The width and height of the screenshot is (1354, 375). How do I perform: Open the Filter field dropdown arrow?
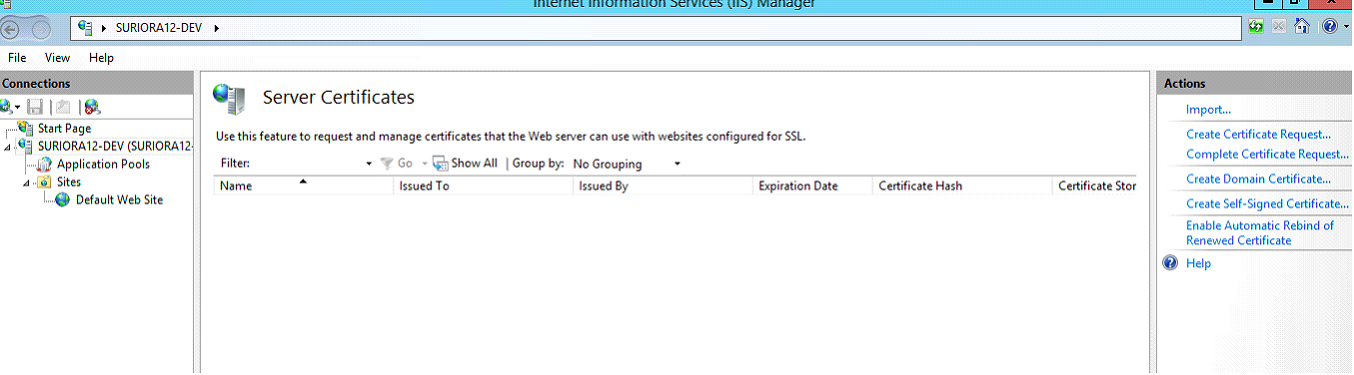369,164
